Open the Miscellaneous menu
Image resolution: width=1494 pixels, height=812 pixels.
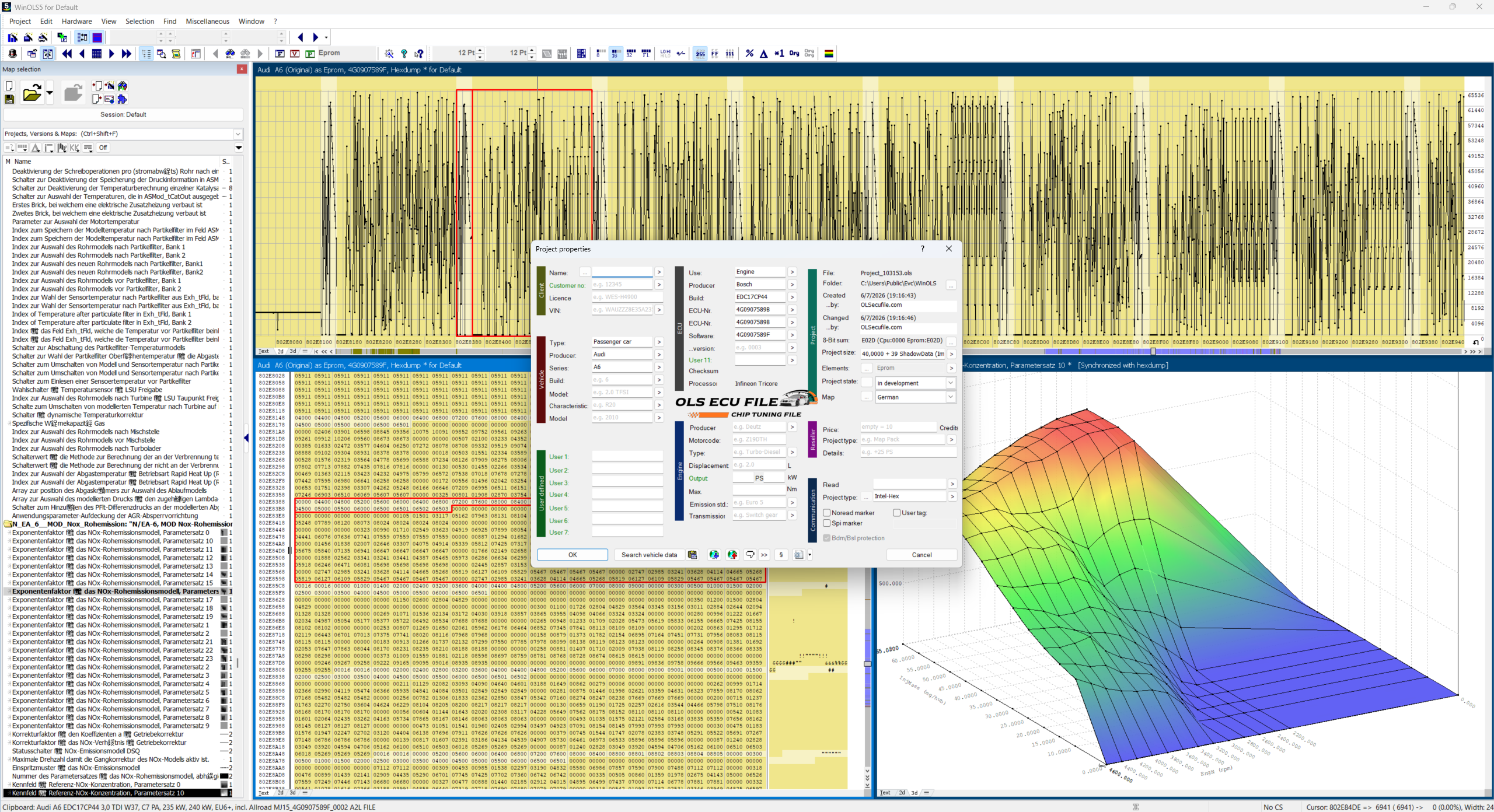pos(207,22)
